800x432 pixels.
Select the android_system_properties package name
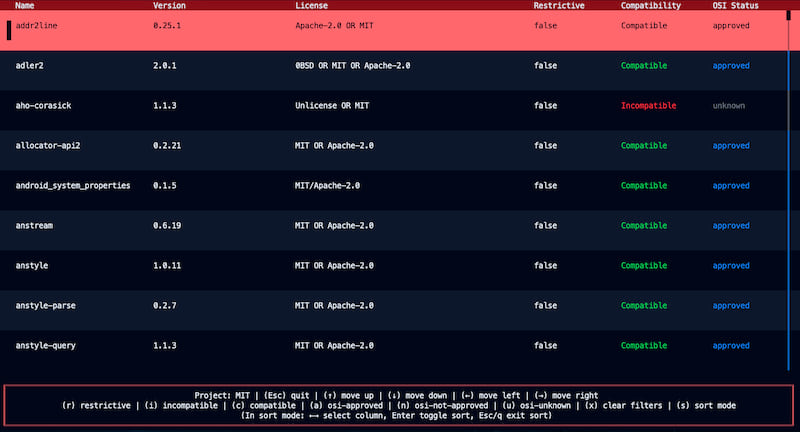[x=73, y=185]
